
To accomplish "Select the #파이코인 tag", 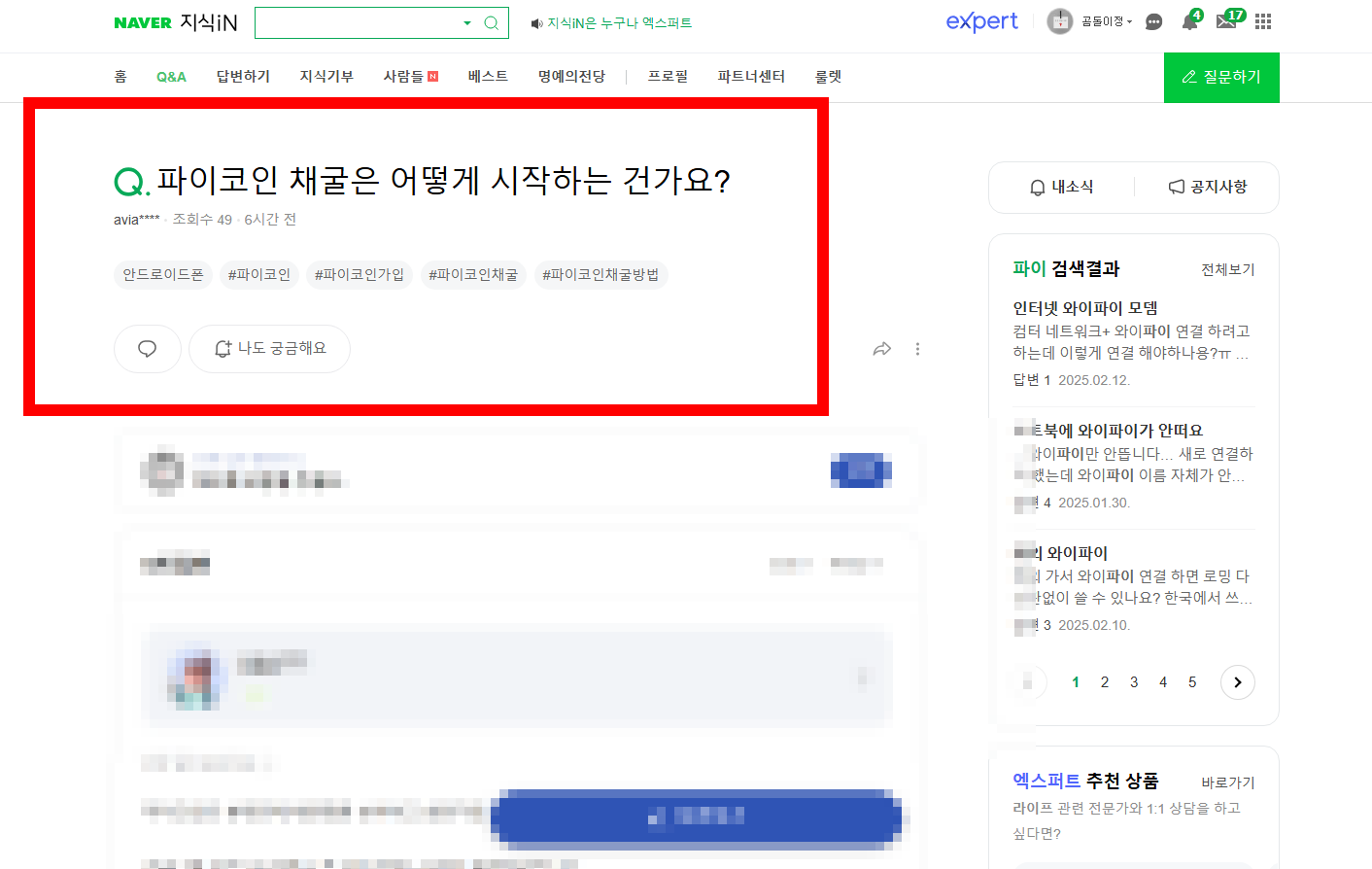I will click(x=259, y=275).
